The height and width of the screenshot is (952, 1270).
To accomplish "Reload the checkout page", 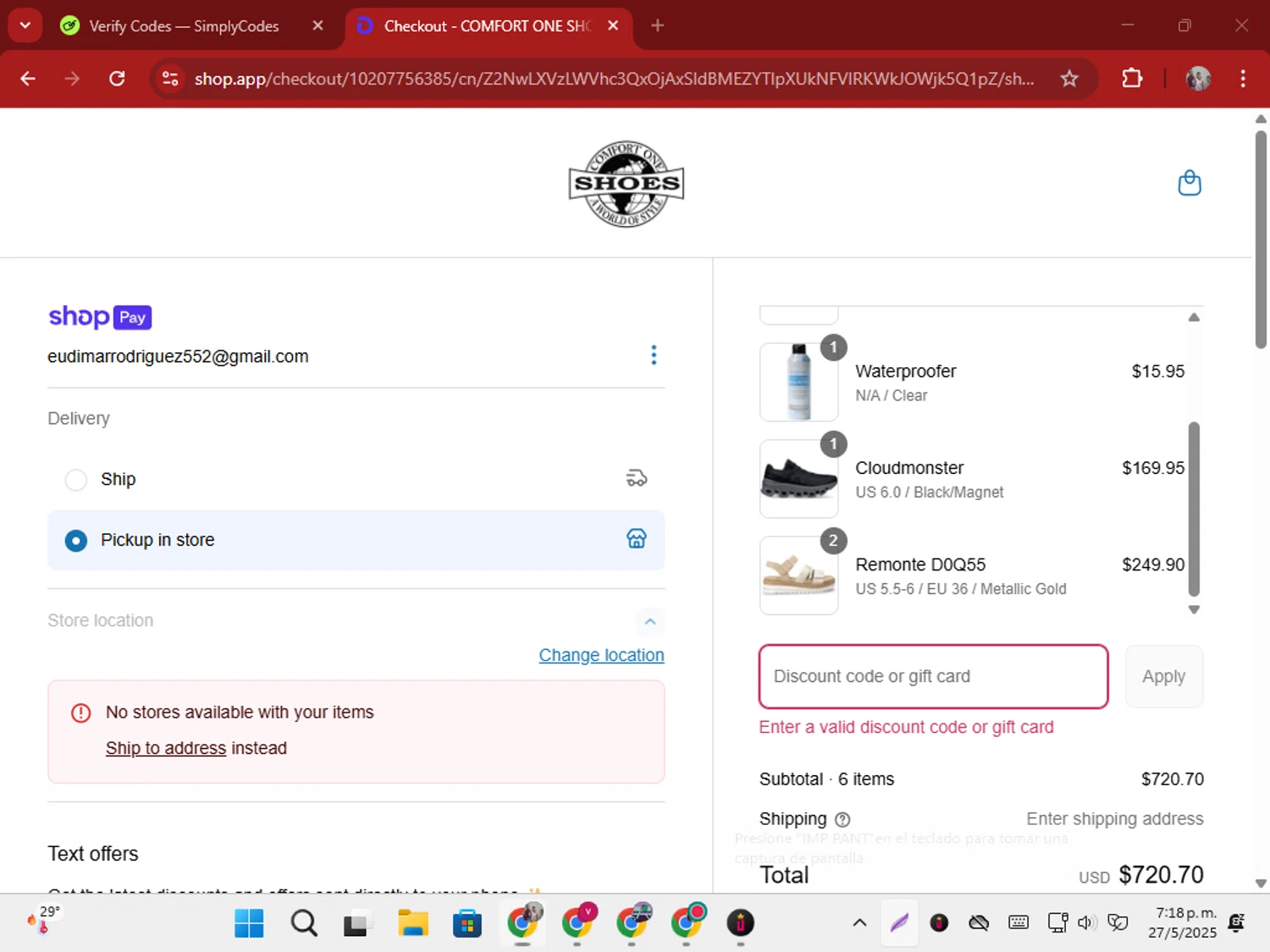I will 117,79.
